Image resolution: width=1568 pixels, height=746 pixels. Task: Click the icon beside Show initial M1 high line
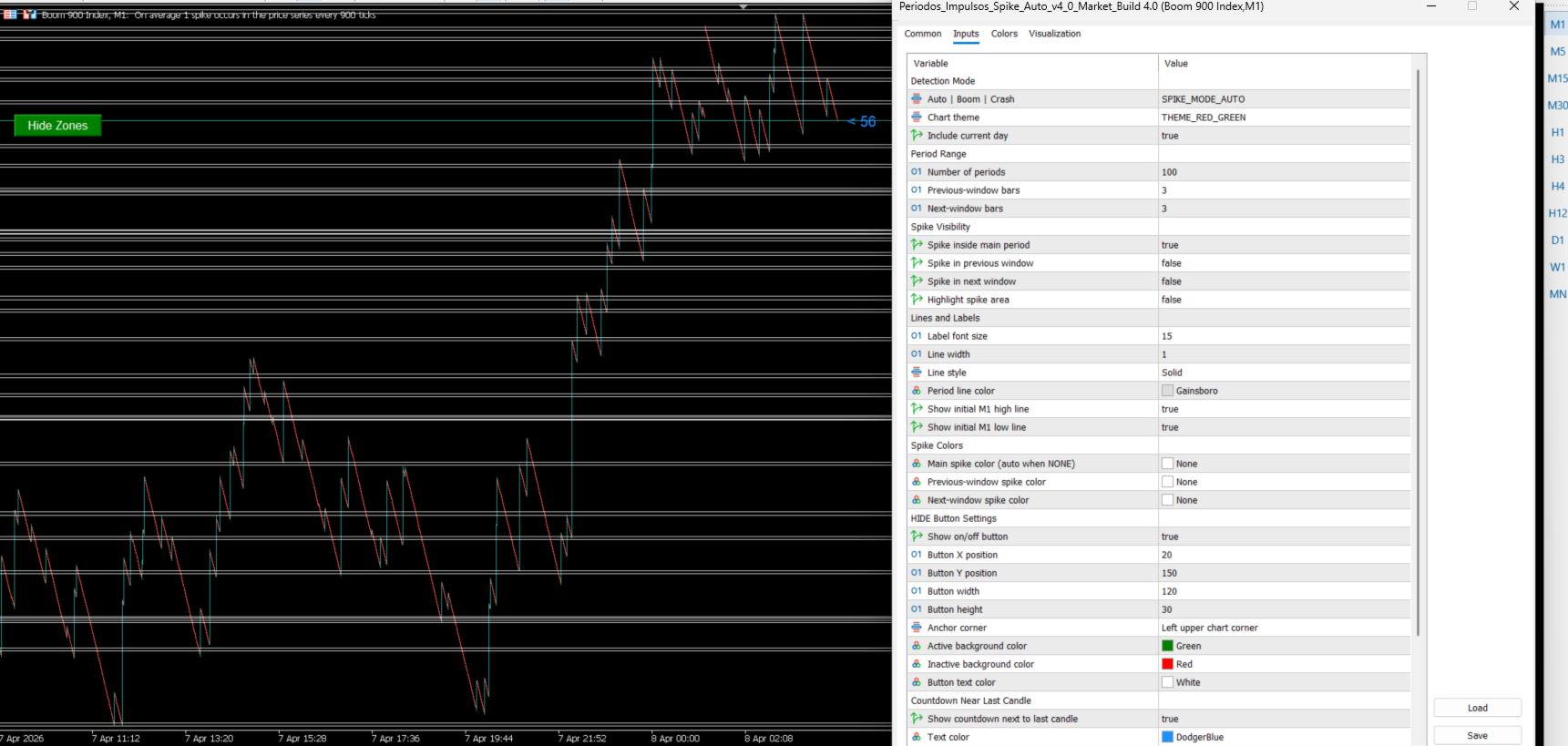[917, 408]
